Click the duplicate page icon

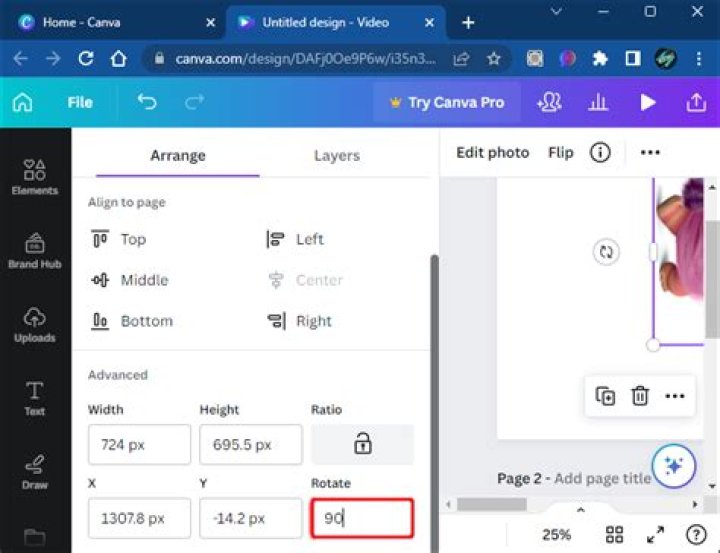pos(605,396)
